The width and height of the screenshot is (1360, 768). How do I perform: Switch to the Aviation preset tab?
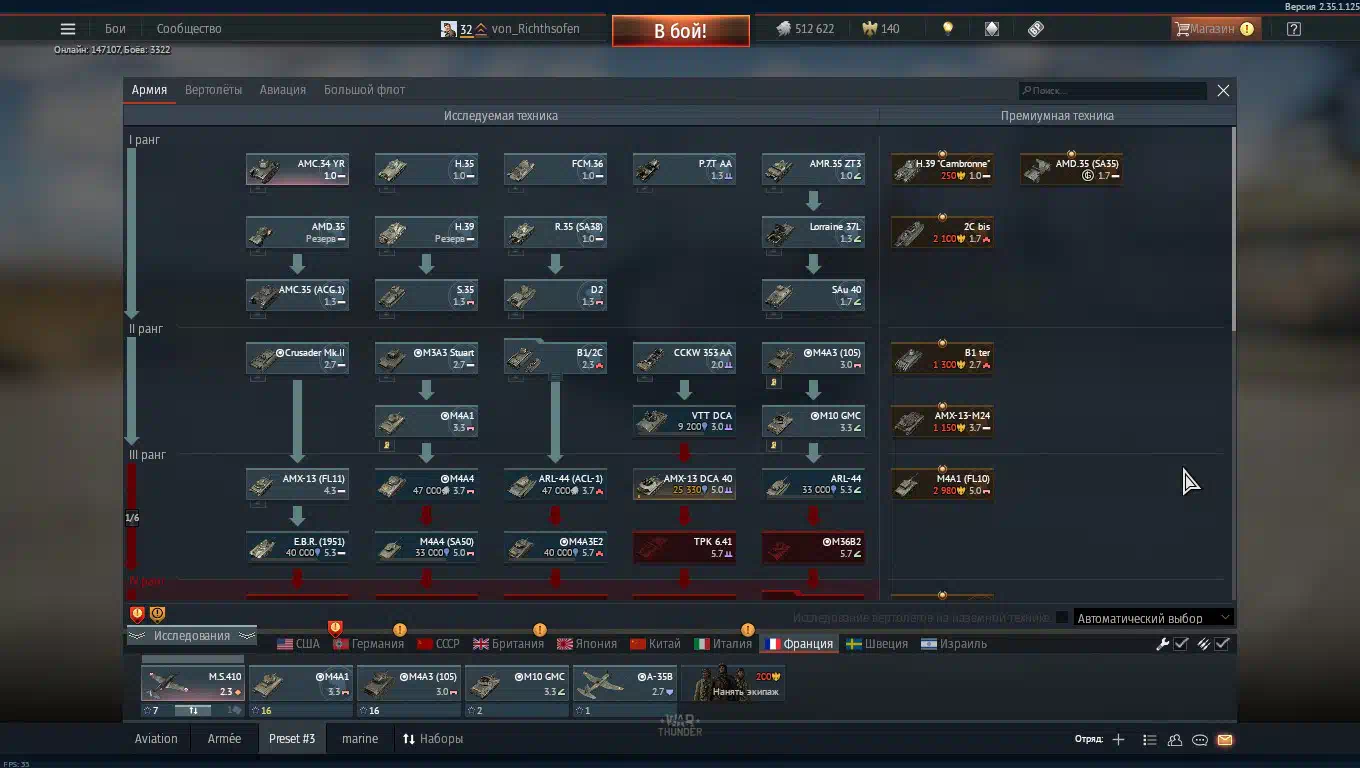pyautogui.click(x=156, y=739)
